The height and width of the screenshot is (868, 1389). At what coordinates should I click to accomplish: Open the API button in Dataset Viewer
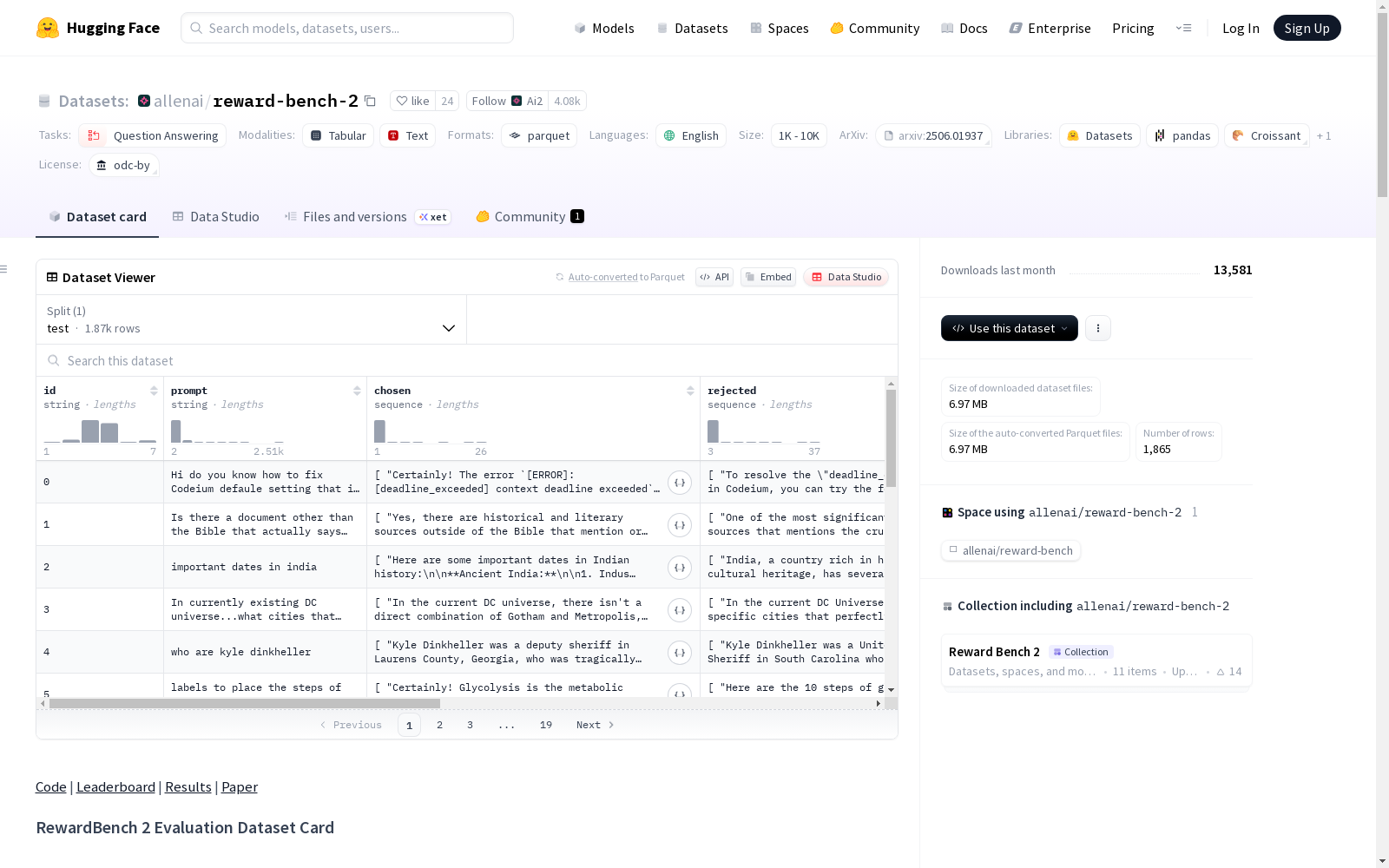(714, 277)
